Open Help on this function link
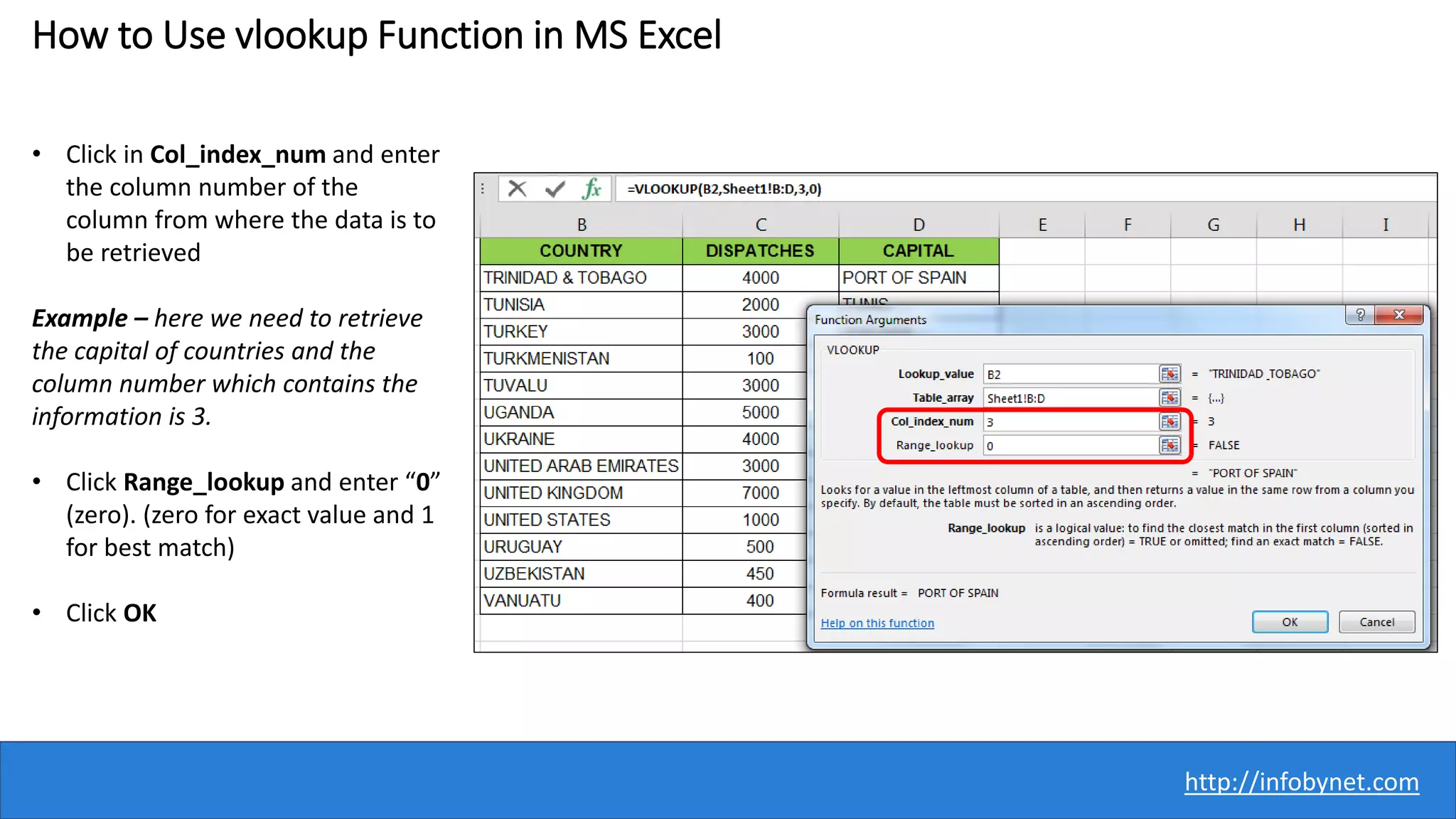The image size is (1456, 819). [877, 623]
